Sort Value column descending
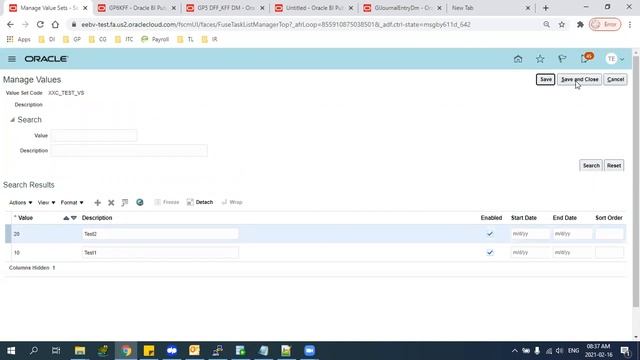The image size is (640, 360). [74, 218]
